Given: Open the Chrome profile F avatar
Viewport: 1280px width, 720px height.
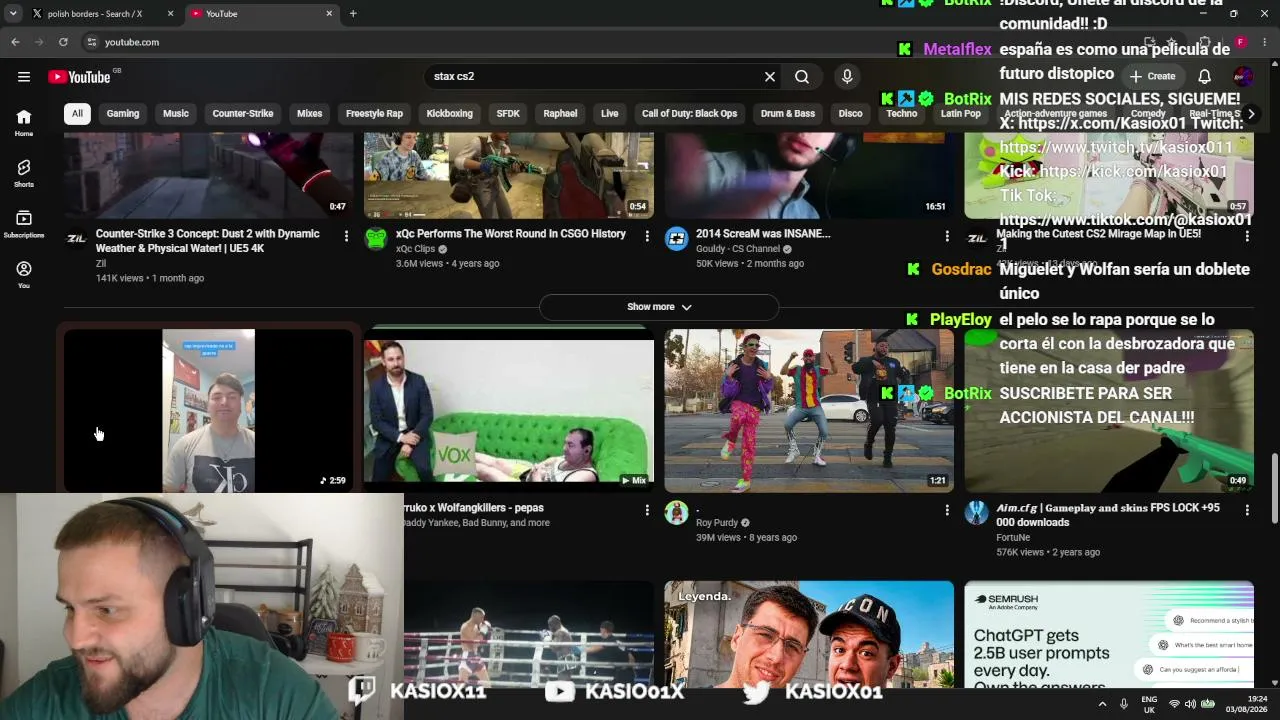Looking at the screenshot, I should 1240,42.
